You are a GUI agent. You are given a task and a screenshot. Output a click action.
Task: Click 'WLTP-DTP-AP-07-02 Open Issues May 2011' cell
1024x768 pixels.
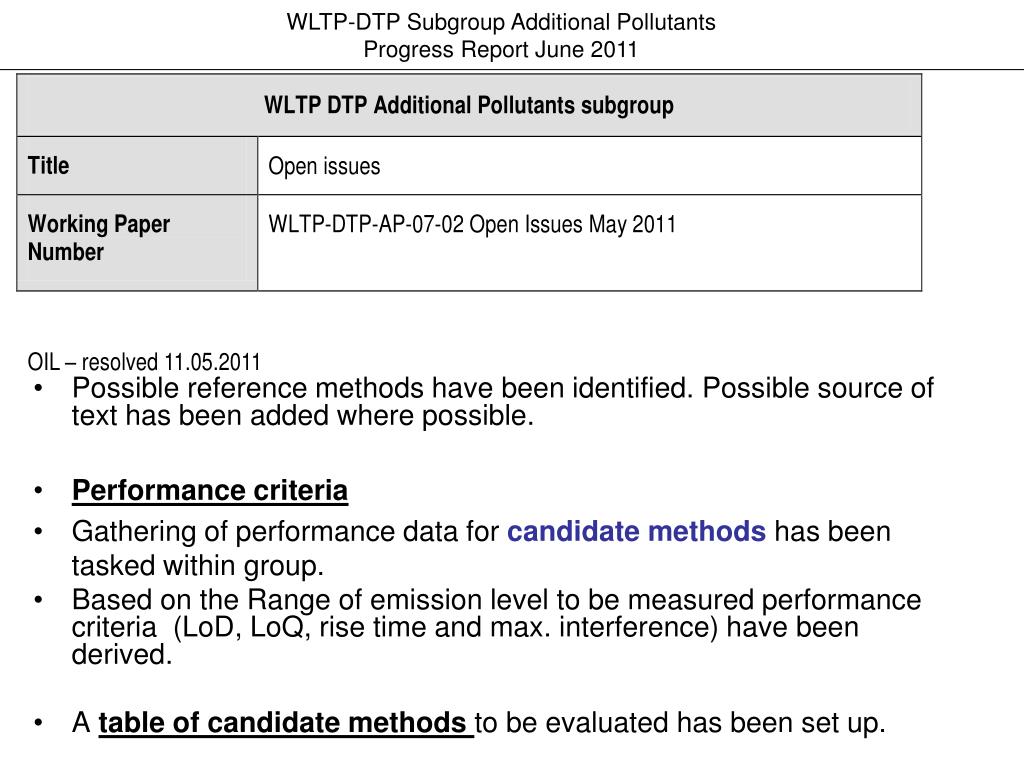(590, 242)
